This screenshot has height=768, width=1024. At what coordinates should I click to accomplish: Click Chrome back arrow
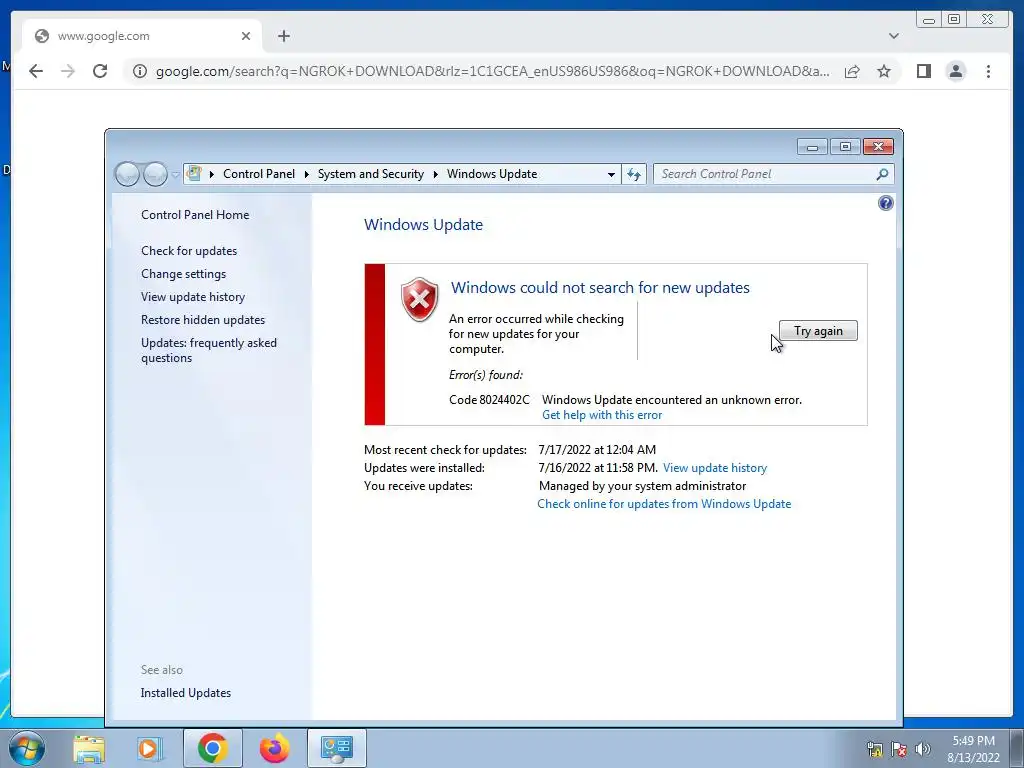(36, 71)
